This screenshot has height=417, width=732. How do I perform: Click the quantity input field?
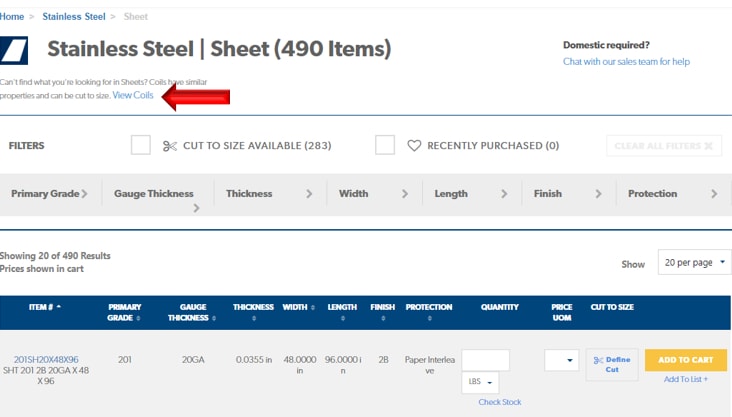pos(485,359)
